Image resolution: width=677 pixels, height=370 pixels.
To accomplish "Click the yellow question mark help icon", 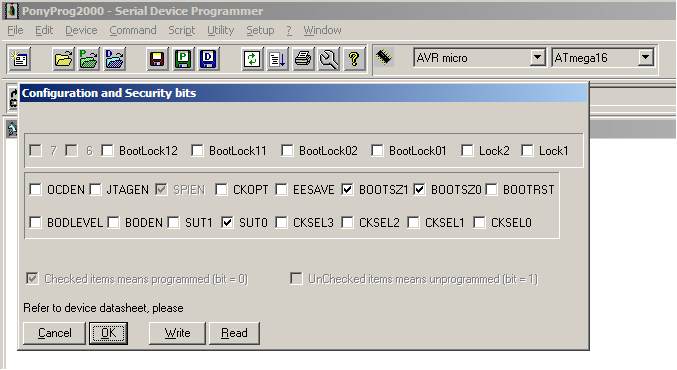I will pyautogui.click(x=354, y=59).
